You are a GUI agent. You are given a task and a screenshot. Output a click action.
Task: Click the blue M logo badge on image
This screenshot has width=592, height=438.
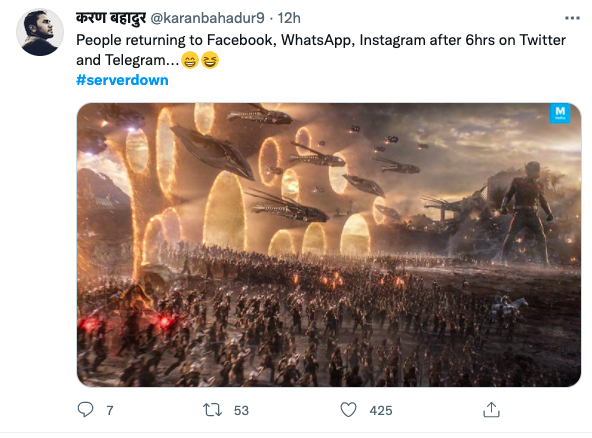coord(560,113)
